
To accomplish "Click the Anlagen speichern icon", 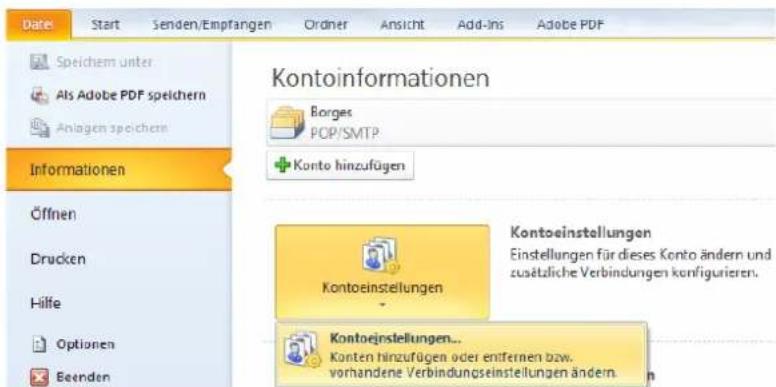I will [x=40, y=128].
